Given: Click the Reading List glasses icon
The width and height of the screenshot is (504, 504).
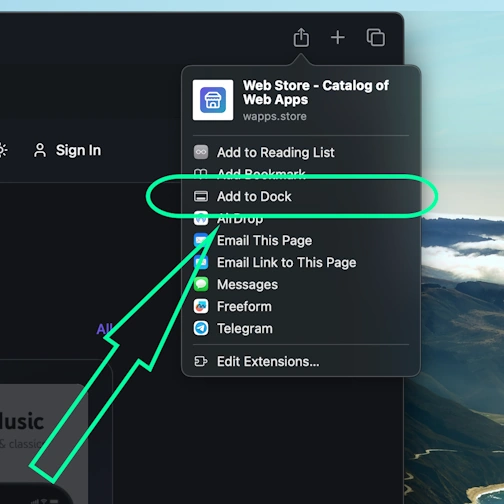Looking at the screenshot, I should 201,152.
